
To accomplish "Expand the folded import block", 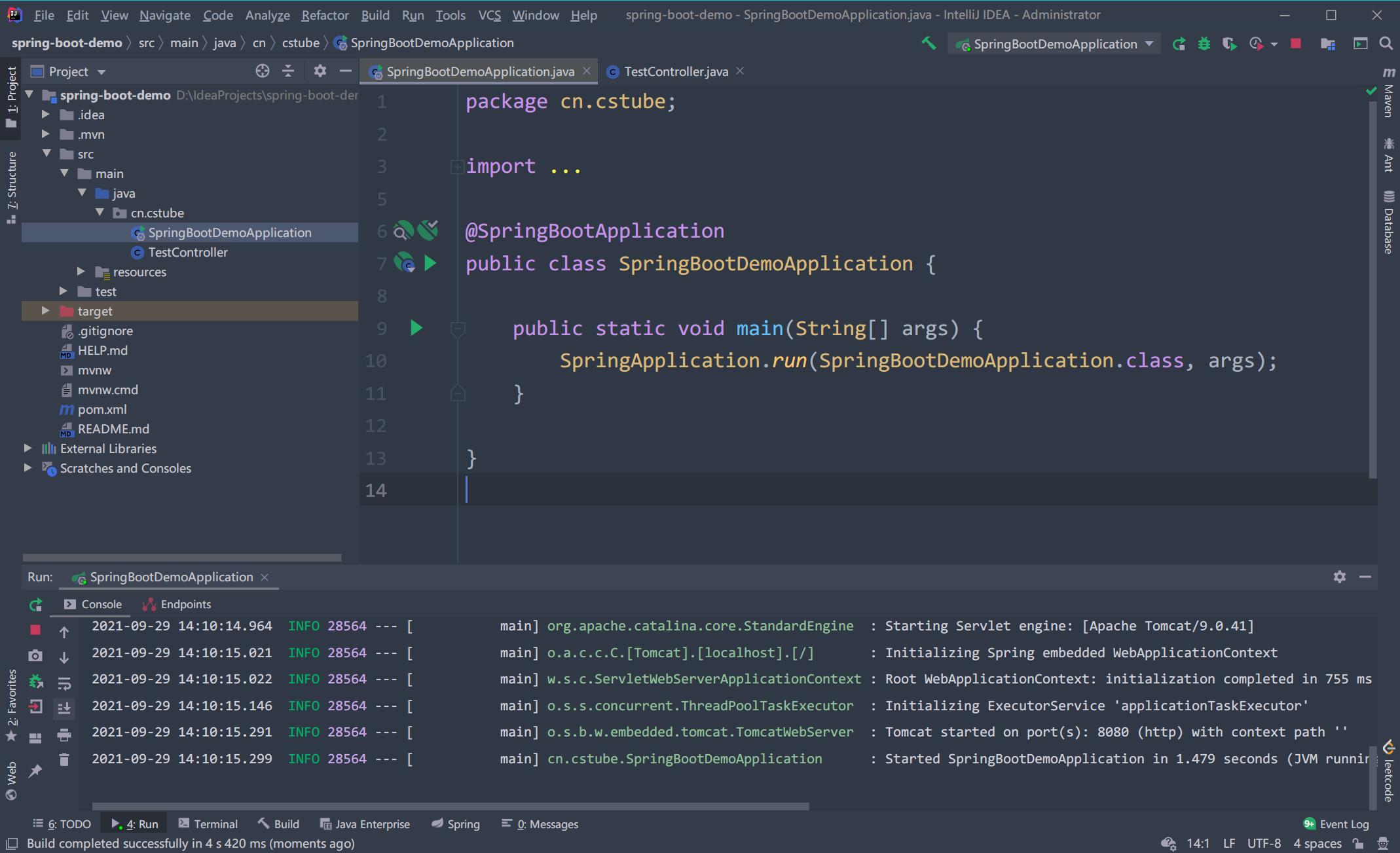I will coord(457,166).
